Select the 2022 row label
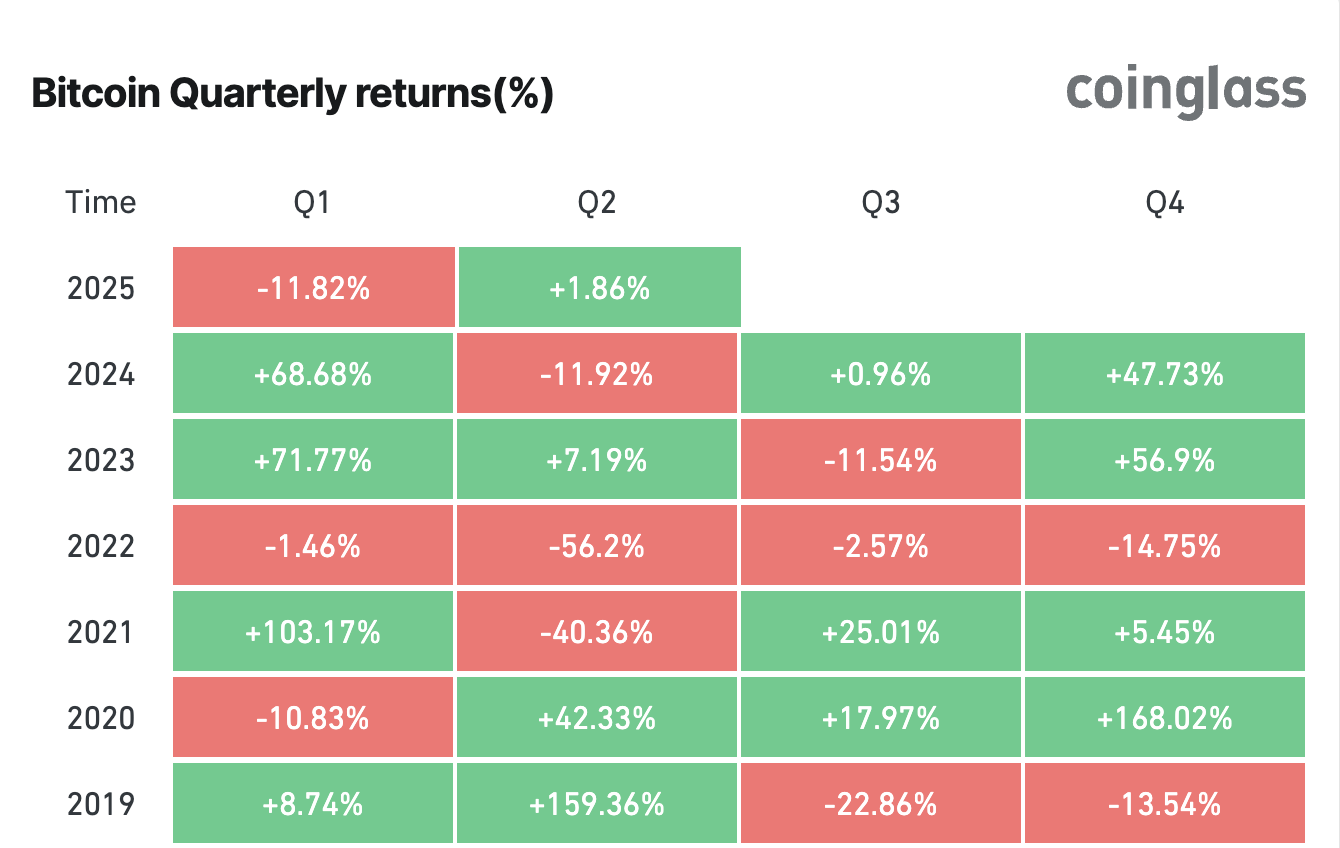The image size is (1340, 848). (x=100, y=547)
